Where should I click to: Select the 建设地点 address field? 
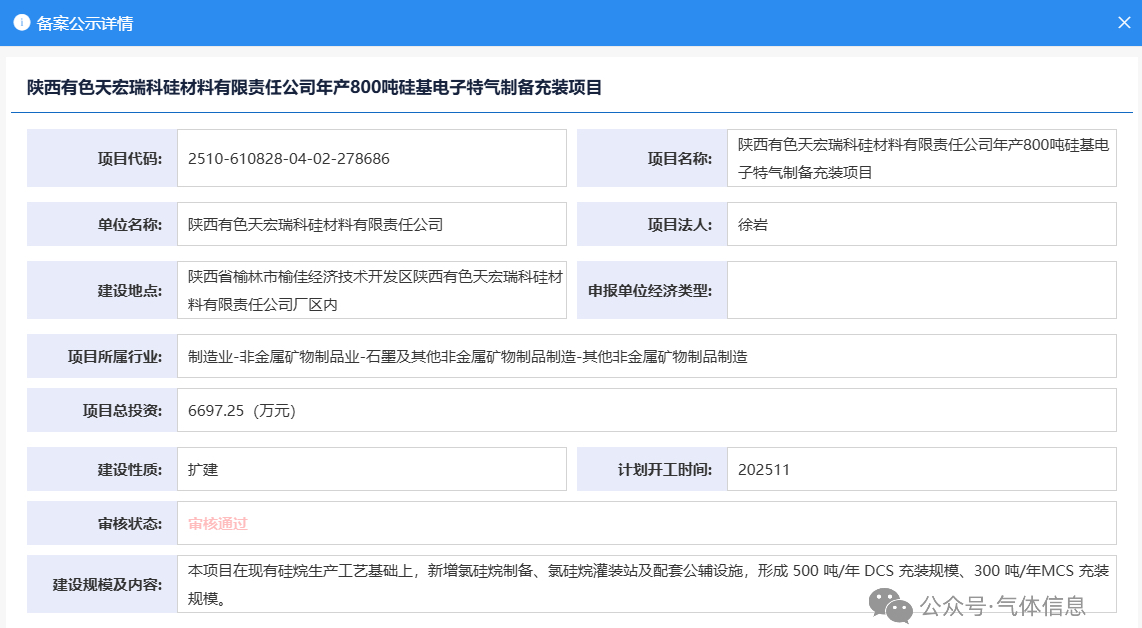click(370, 290)
